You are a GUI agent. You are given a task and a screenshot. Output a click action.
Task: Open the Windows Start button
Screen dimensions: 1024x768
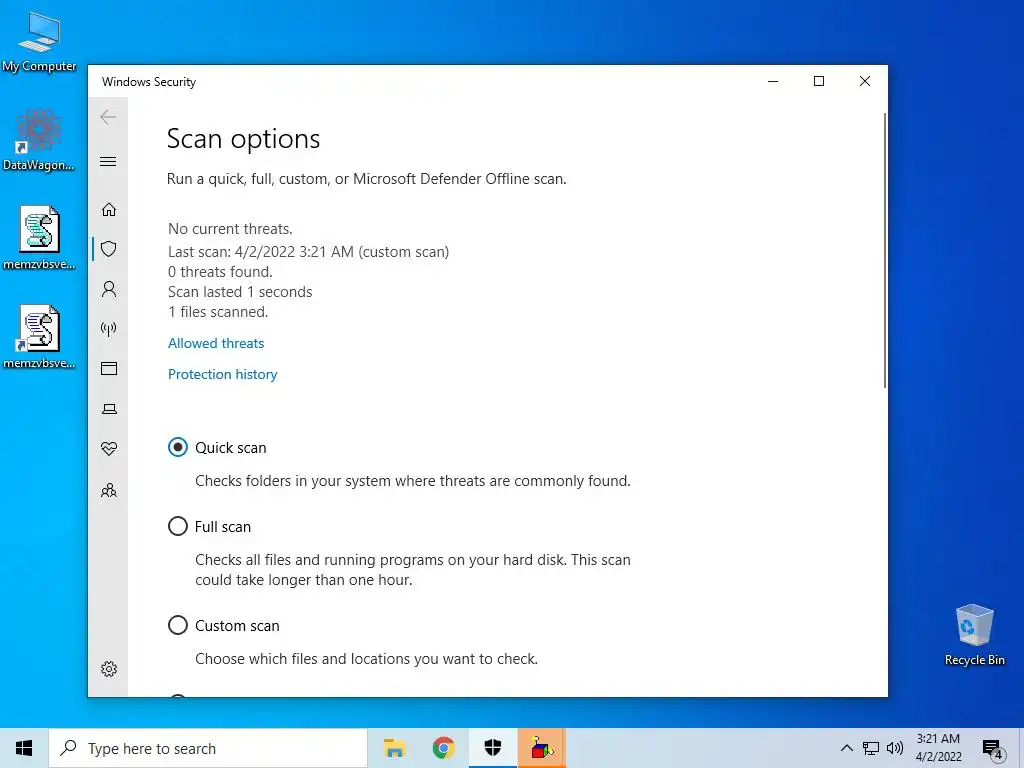(24, 748)
